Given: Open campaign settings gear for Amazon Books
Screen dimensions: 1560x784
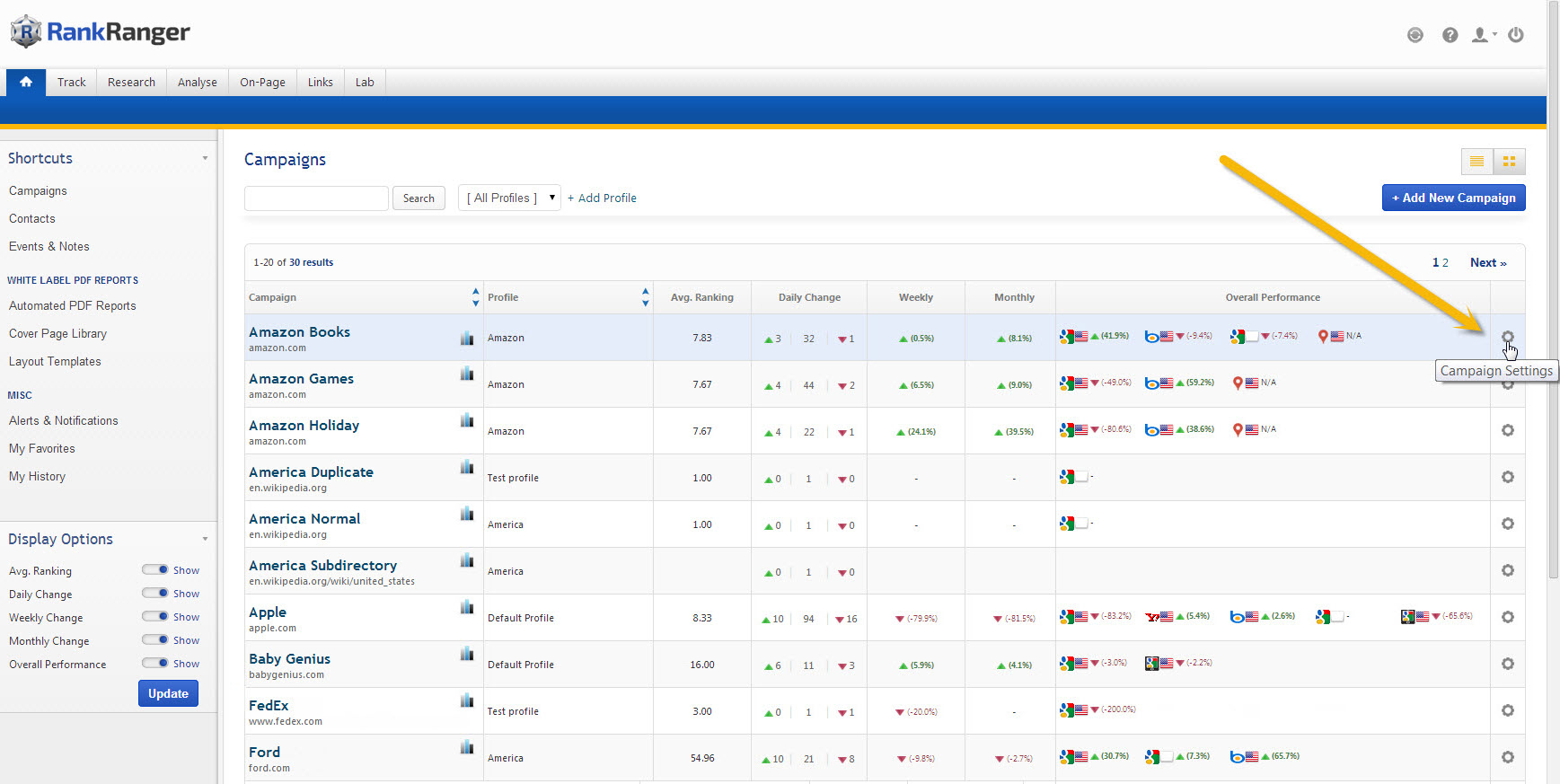Looking at the screenshot, I should 1507,337.
